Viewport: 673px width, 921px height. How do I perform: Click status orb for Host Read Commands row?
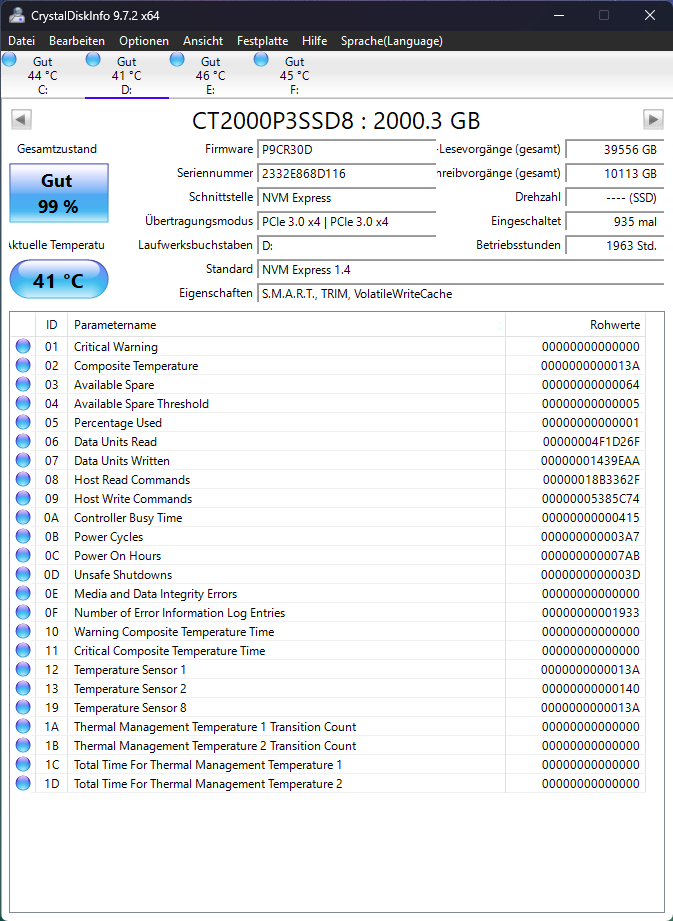point(23,479)
